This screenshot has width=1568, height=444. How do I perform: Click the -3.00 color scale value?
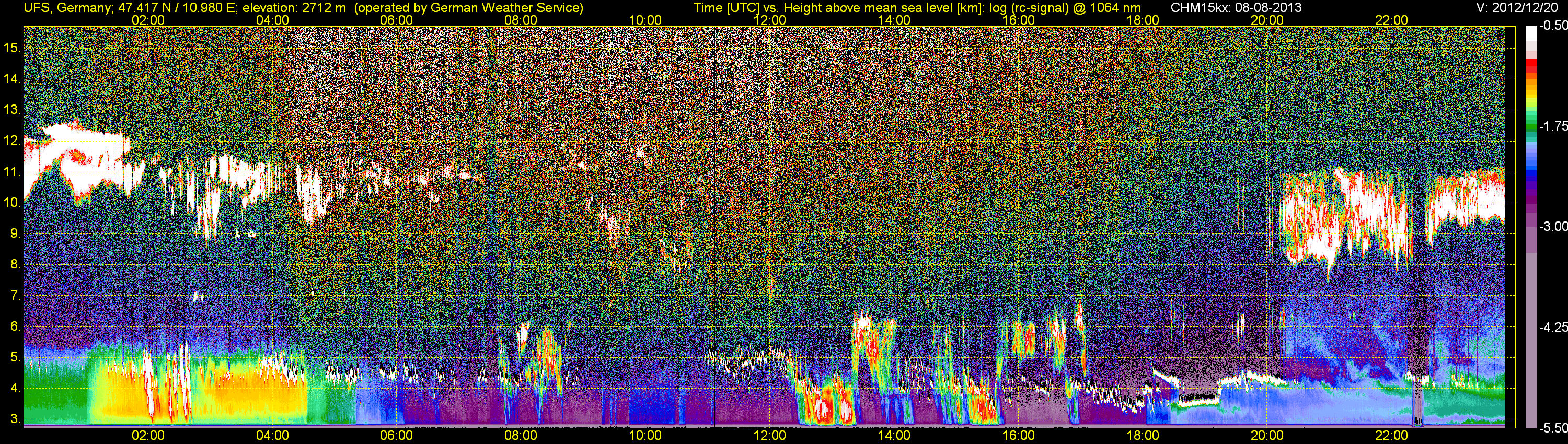point(1553,227)
